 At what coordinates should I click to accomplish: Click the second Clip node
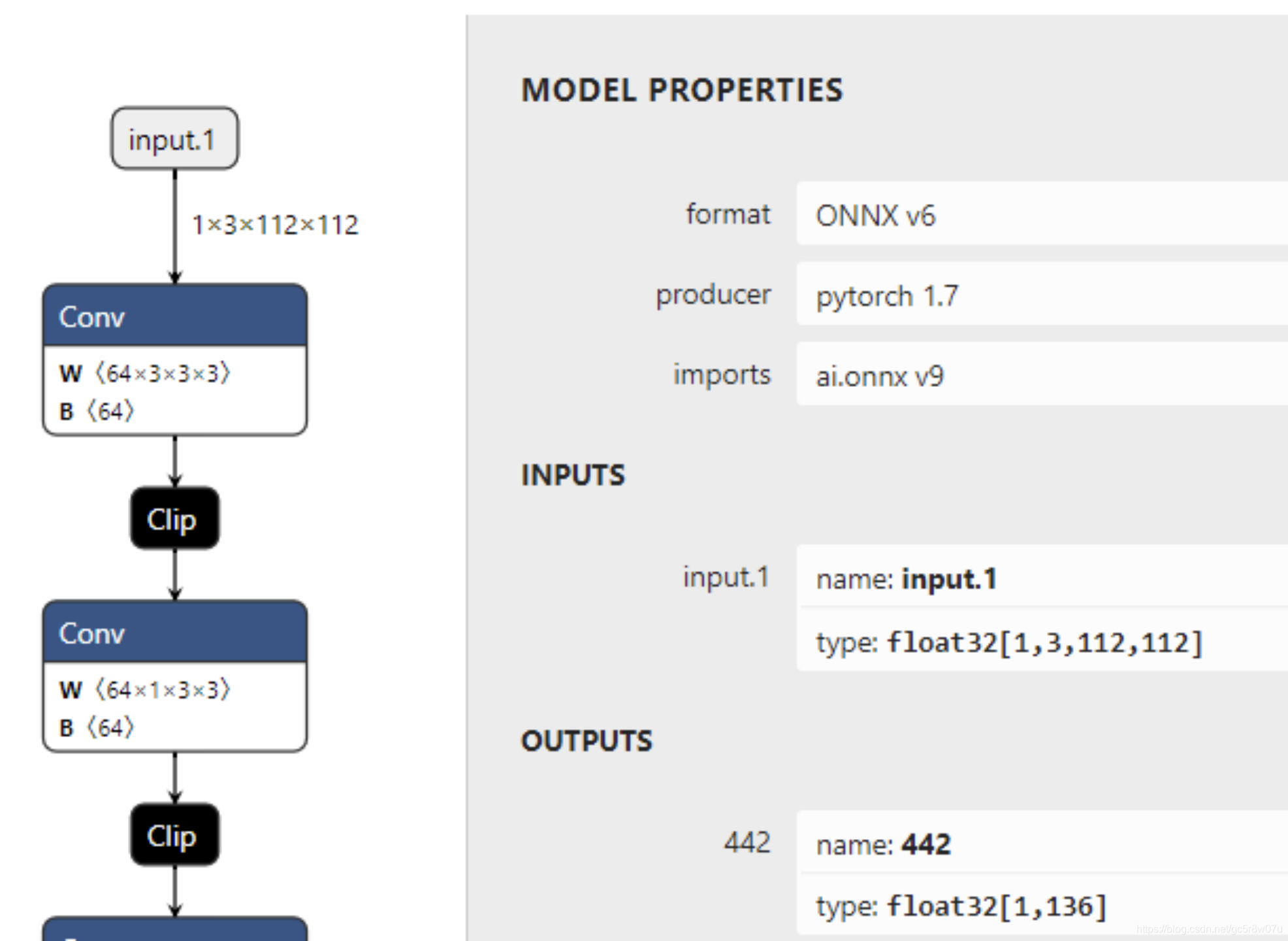[174, 835]
